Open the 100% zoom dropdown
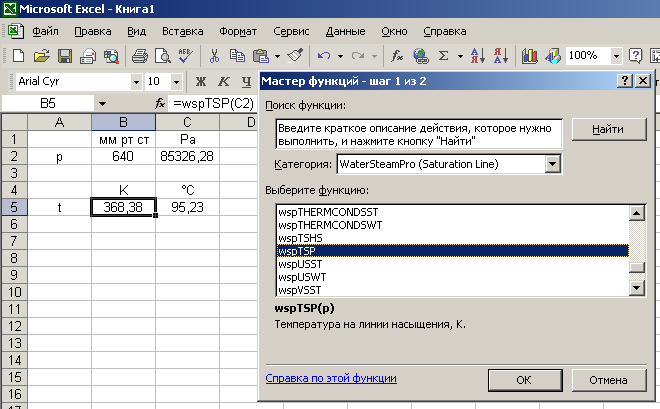The height and width of the screenshot is (409, 660). [x=616, y=56]
